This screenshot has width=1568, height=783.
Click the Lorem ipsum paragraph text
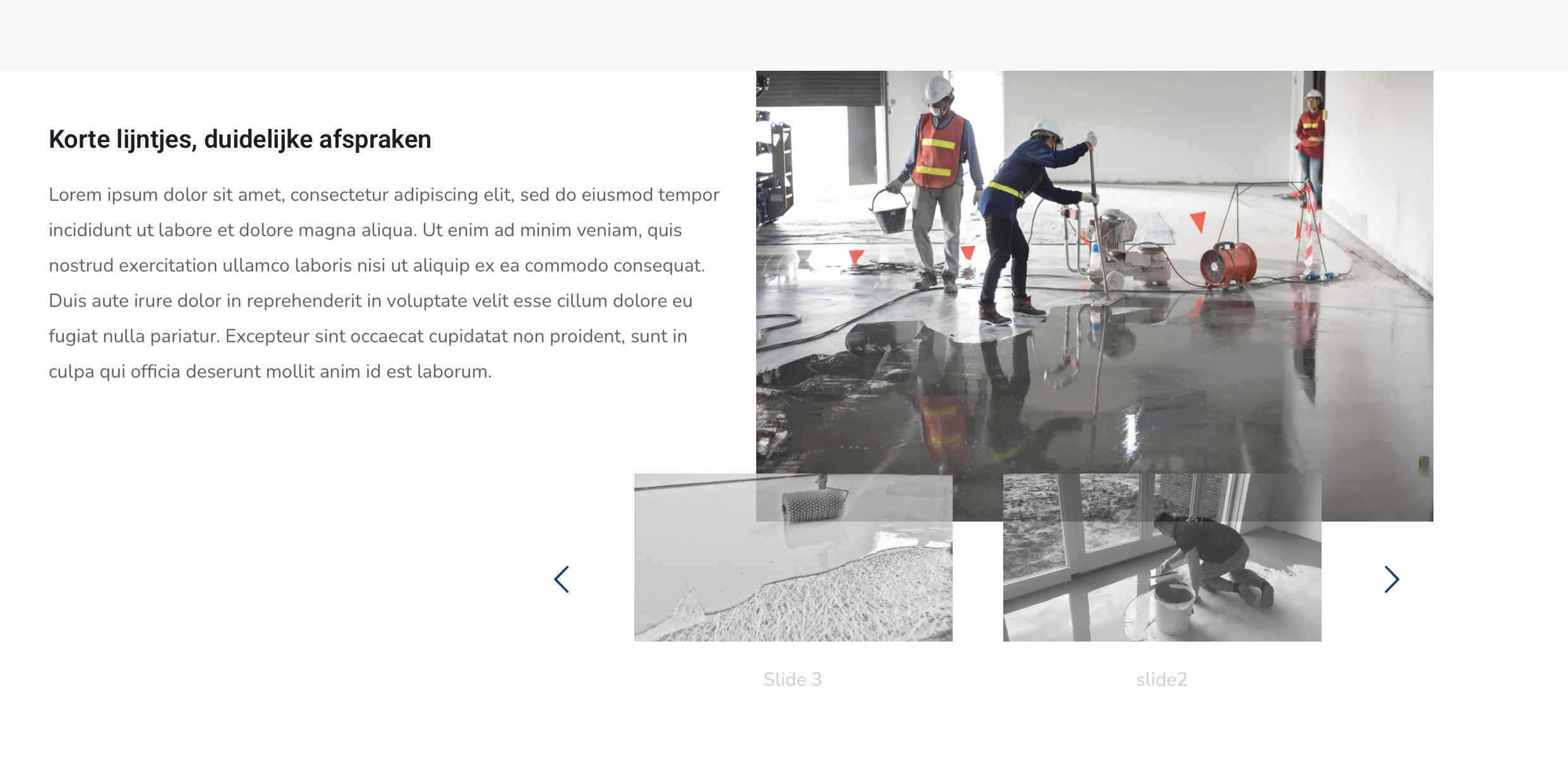tap(379, 265)
